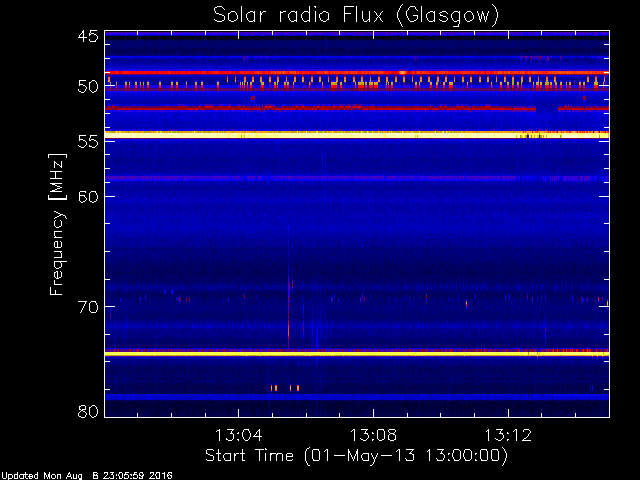Click the 13:12 time tick label
The image size is (640, 480).
point(508,435)
